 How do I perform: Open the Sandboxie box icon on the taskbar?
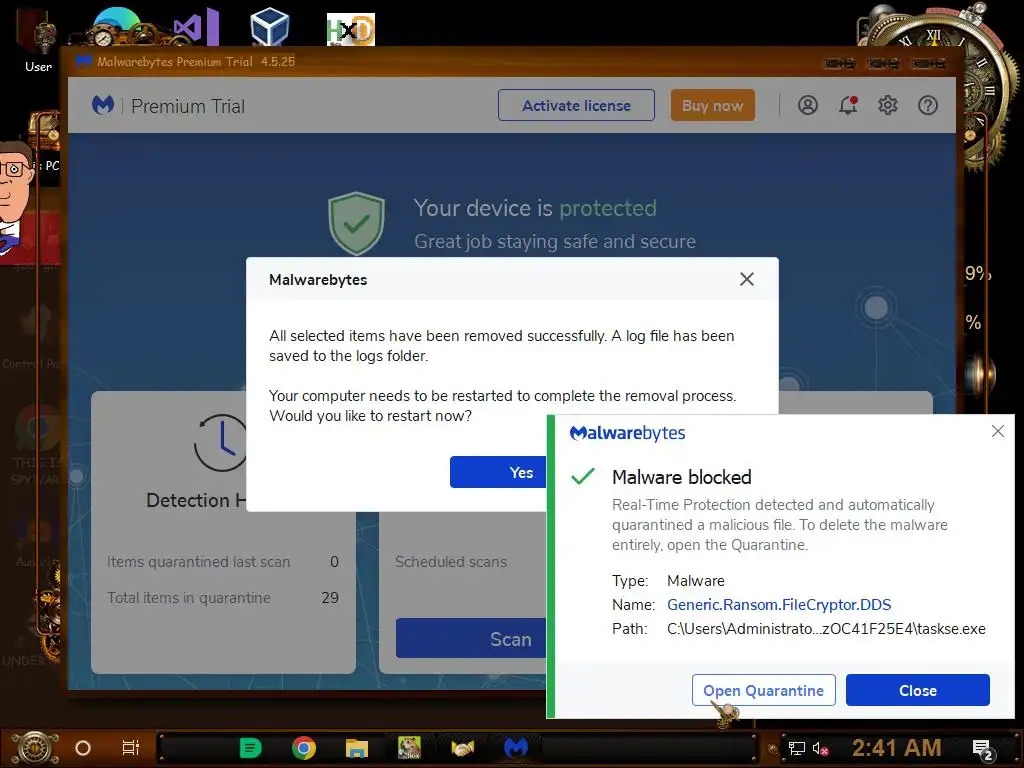[409, 748]
